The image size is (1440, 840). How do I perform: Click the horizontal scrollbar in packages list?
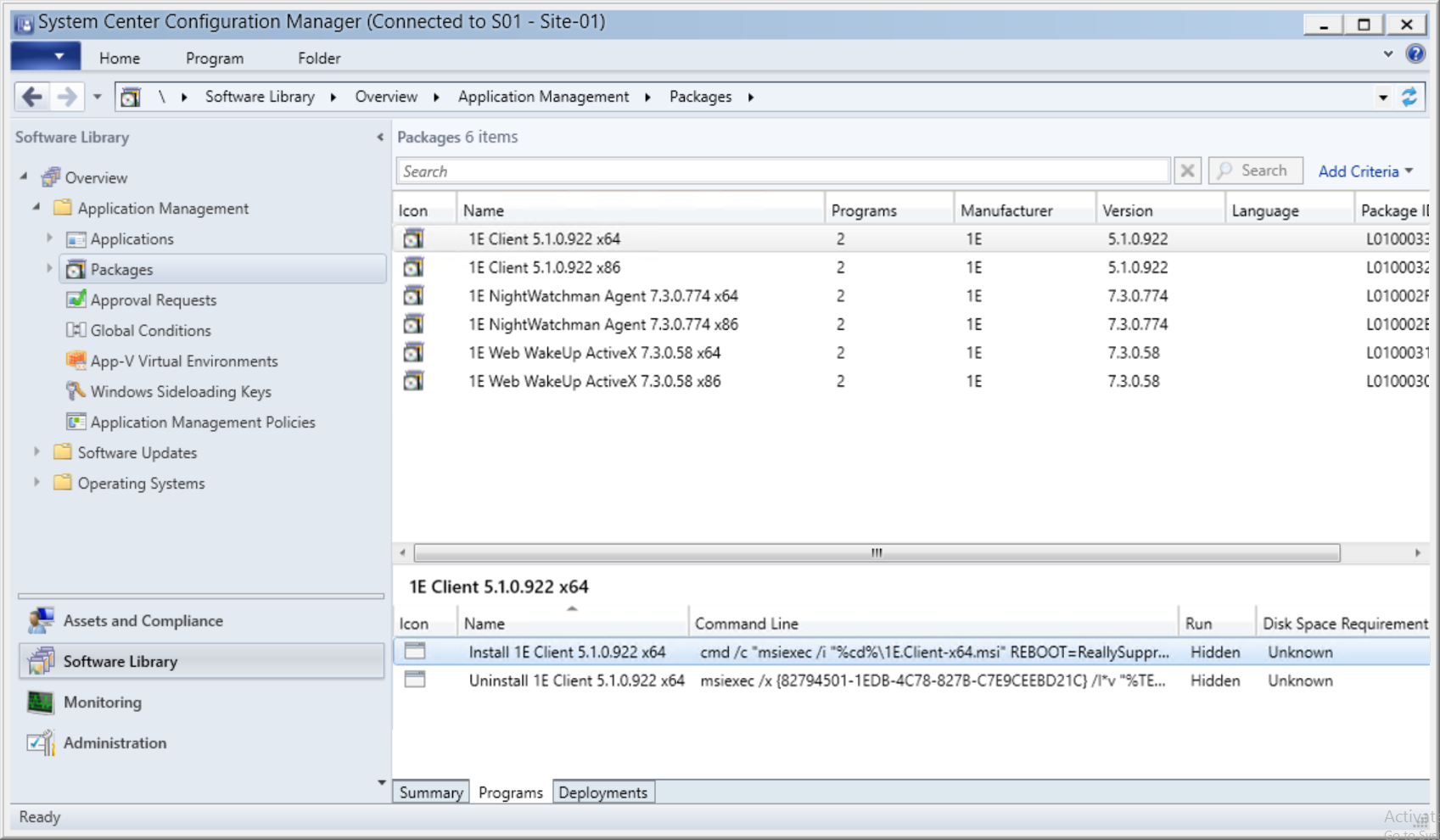click(876, 553)
